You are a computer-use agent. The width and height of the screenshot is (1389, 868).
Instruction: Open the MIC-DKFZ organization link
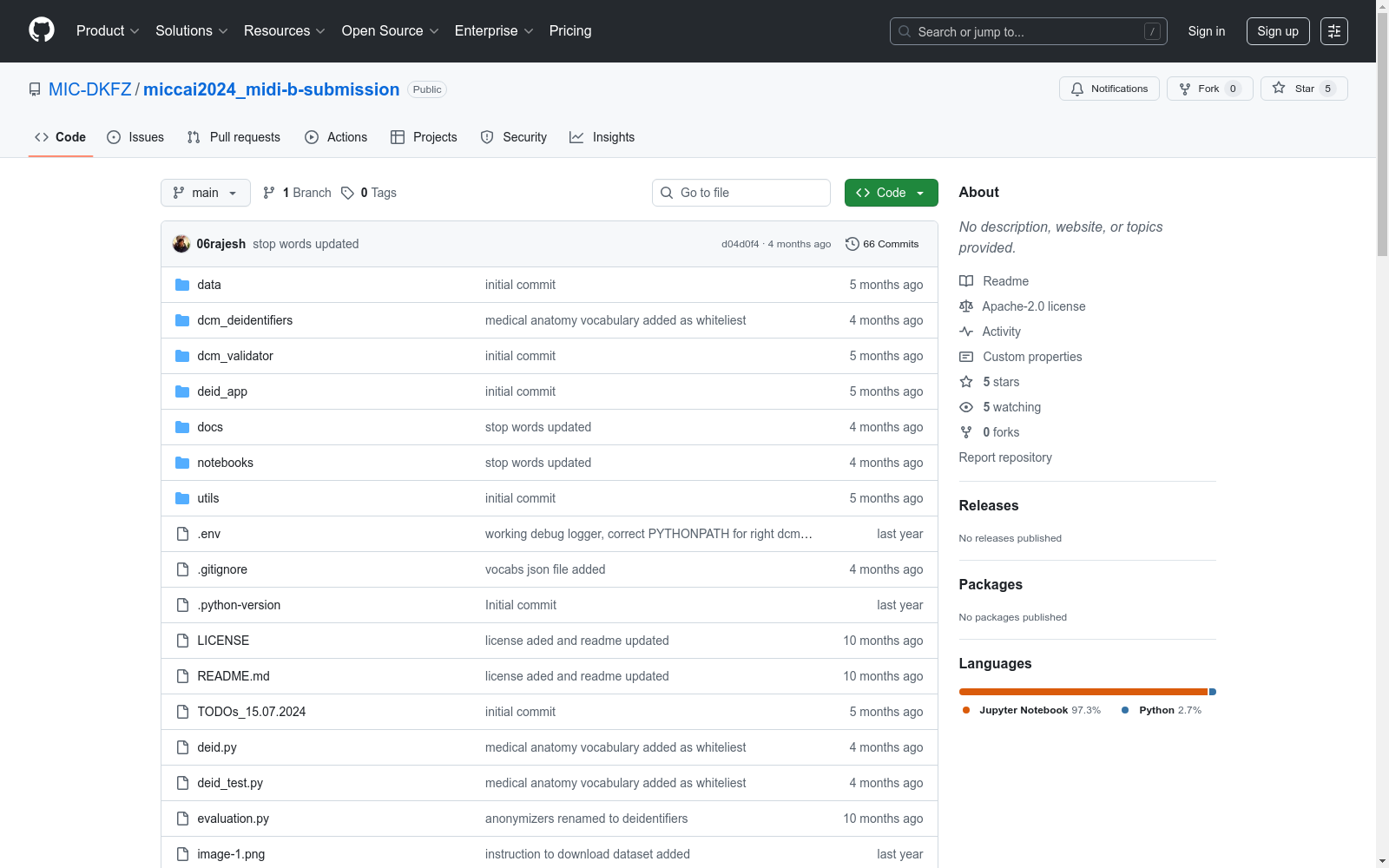(x=90, y=89)
